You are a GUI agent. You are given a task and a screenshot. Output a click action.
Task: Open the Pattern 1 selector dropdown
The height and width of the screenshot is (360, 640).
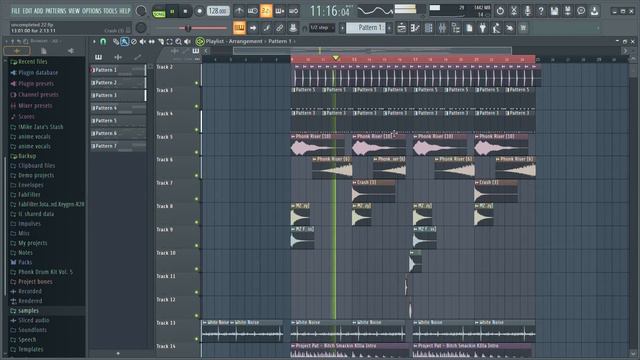pos(366,28)
